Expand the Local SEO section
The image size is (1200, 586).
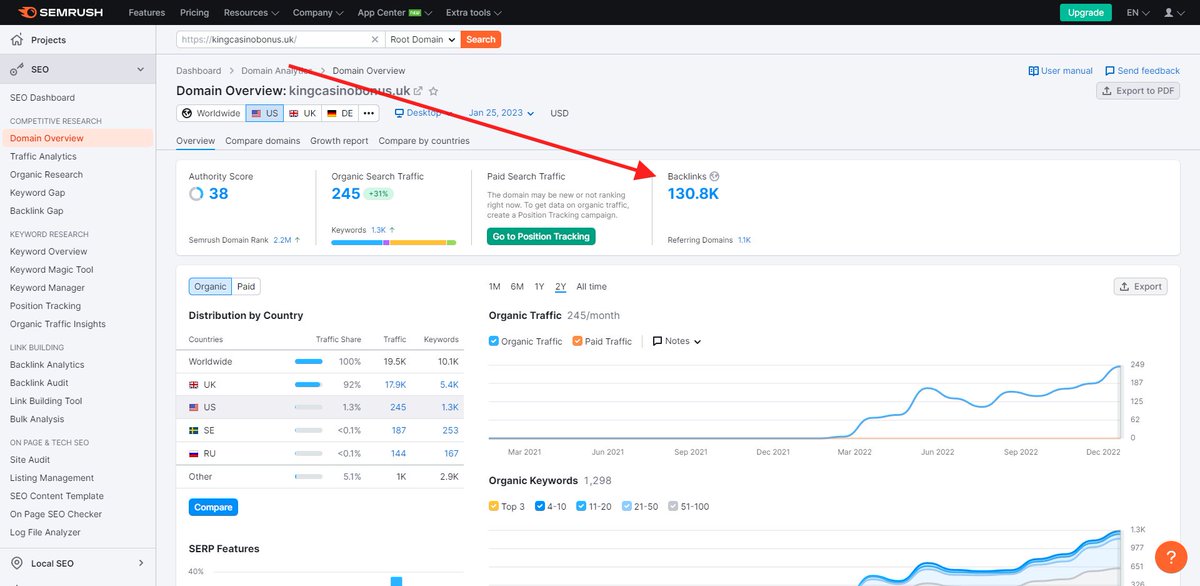point(140,563)
